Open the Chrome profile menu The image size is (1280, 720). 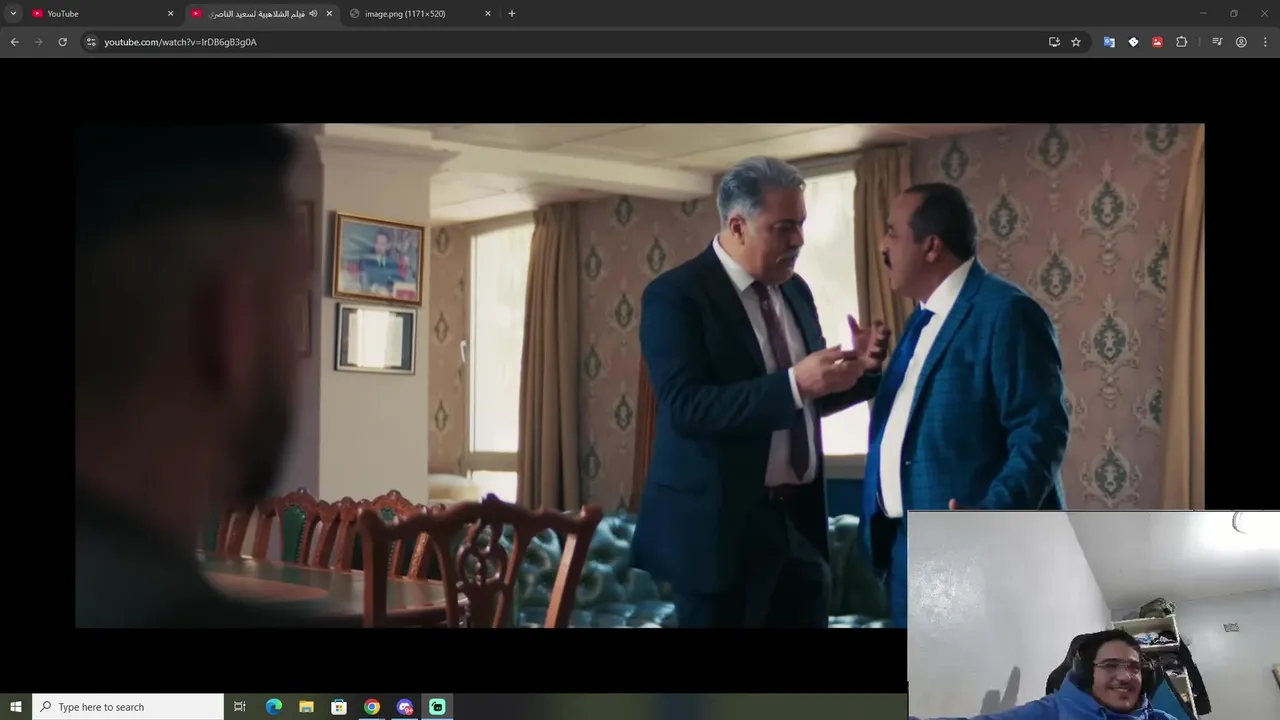(1241, 42)
